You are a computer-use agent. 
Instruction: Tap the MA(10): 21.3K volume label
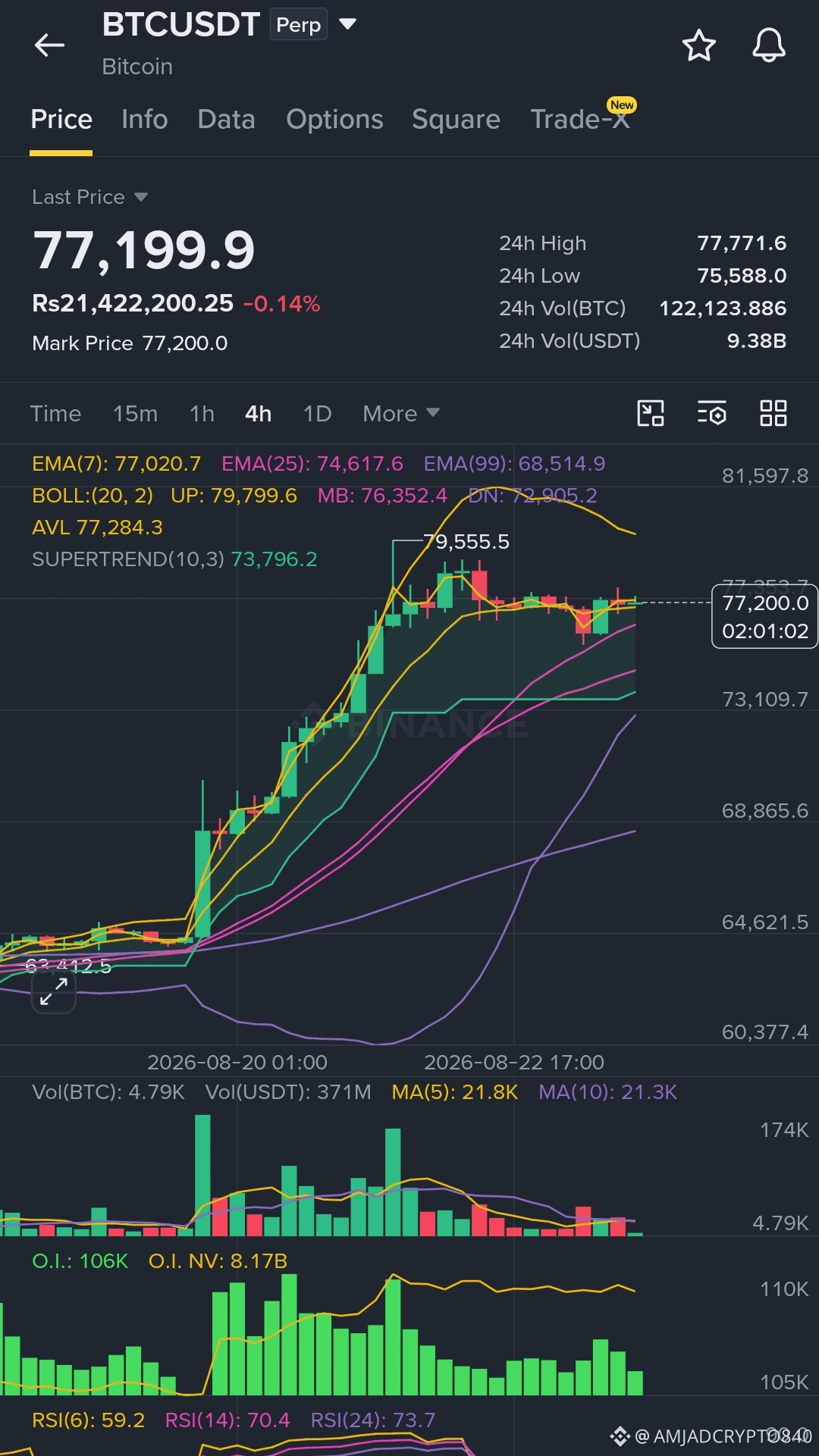click(607, 1091)
